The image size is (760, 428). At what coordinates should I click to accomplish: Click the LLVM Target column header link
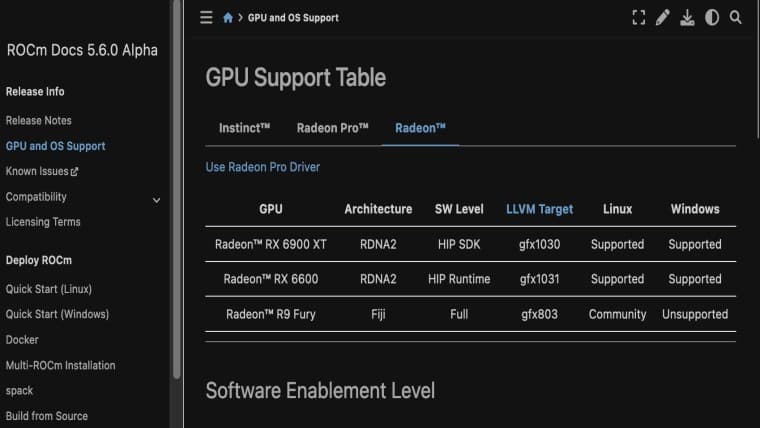[x=539, y=209]
